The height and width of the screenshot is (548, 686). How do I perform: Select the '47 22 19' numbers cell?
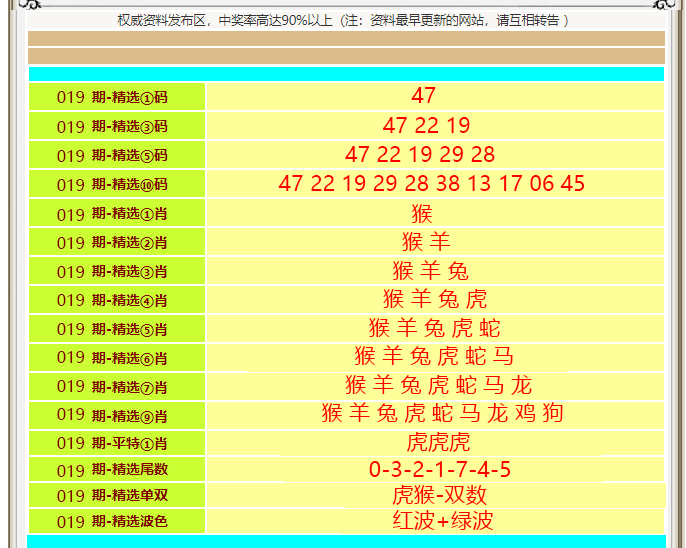coord(426,126)
